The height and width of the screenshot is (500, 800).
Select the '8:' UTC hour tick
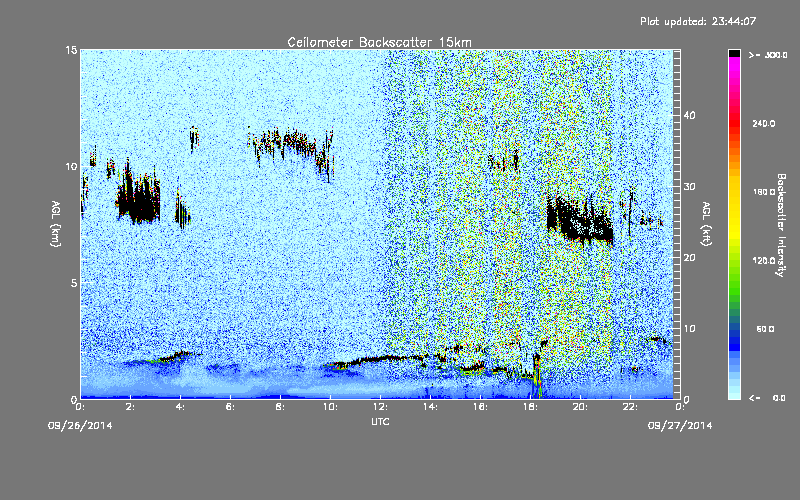280,407
